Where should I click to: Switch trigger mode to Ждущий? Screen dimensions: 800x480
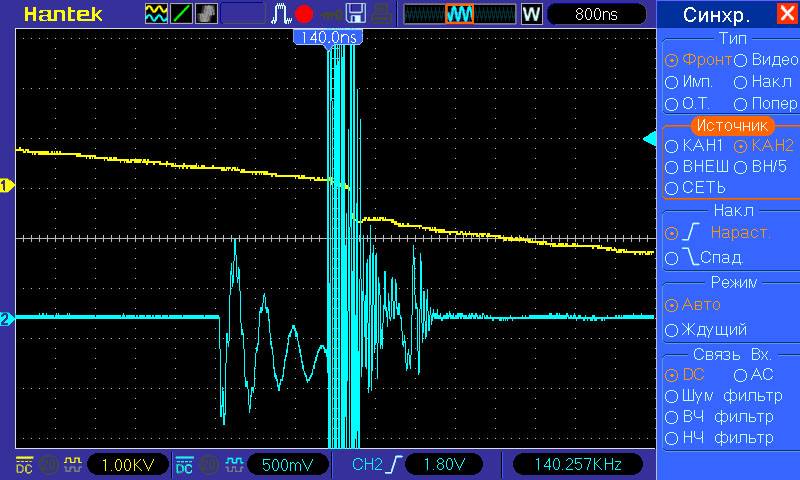click(706, 330)
